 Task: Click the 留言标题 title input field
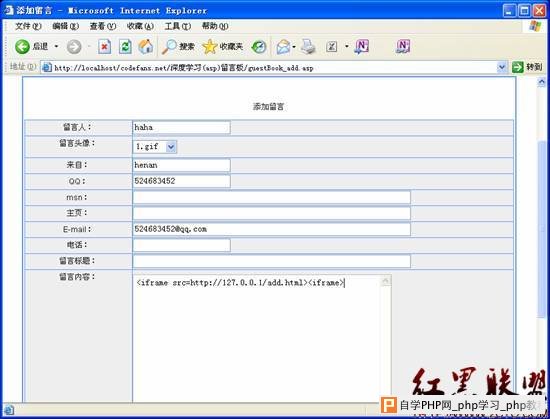click(271, 261)
